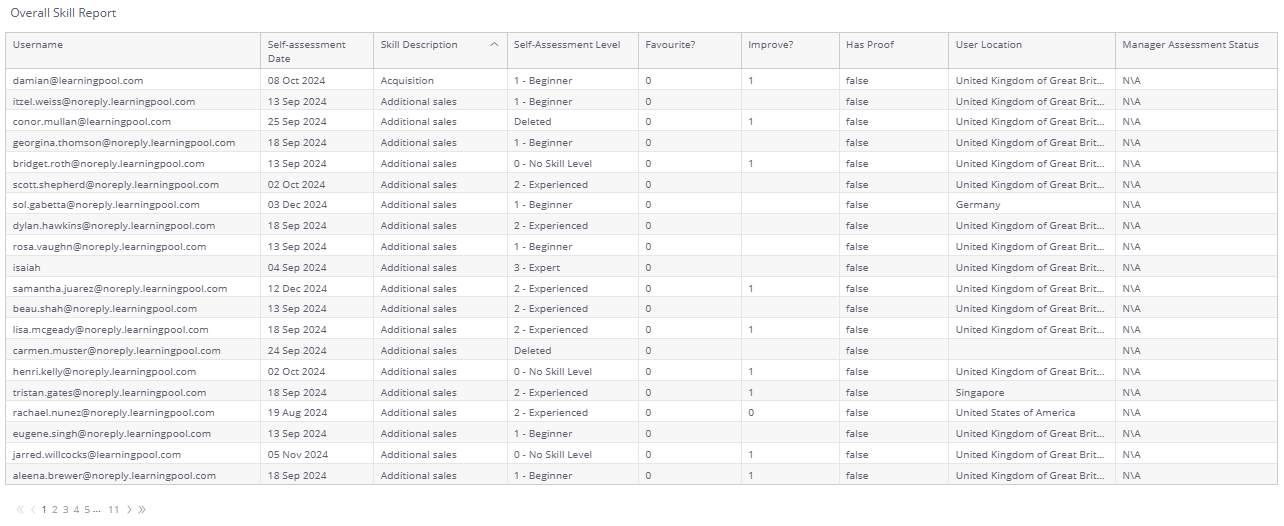Click the first page double-arrow

(x=20, y=510)
